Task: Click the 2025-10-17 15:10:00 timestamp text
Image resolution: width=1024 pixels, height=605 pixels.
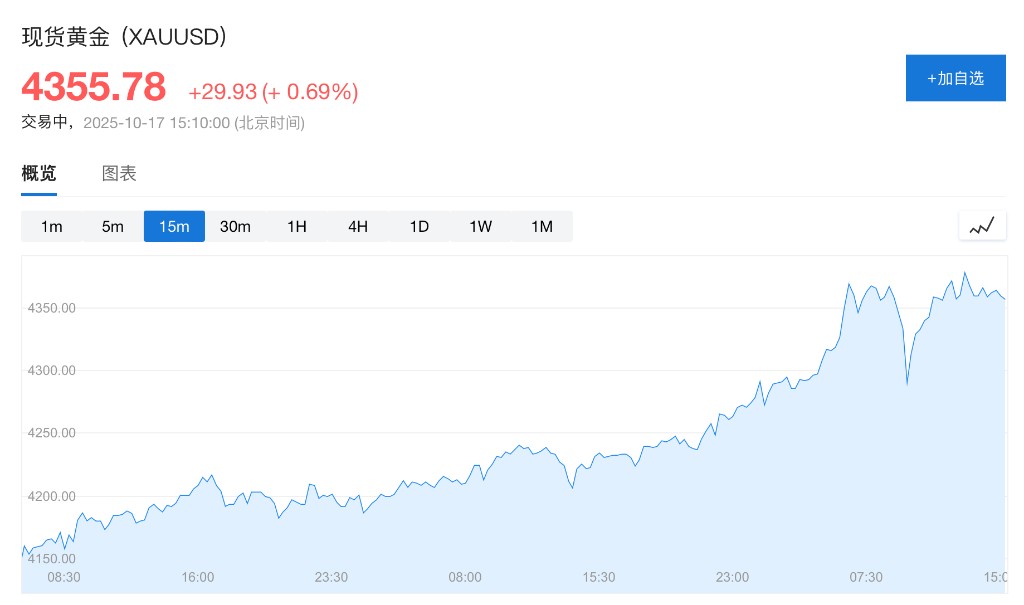Action: pos(157,123)
